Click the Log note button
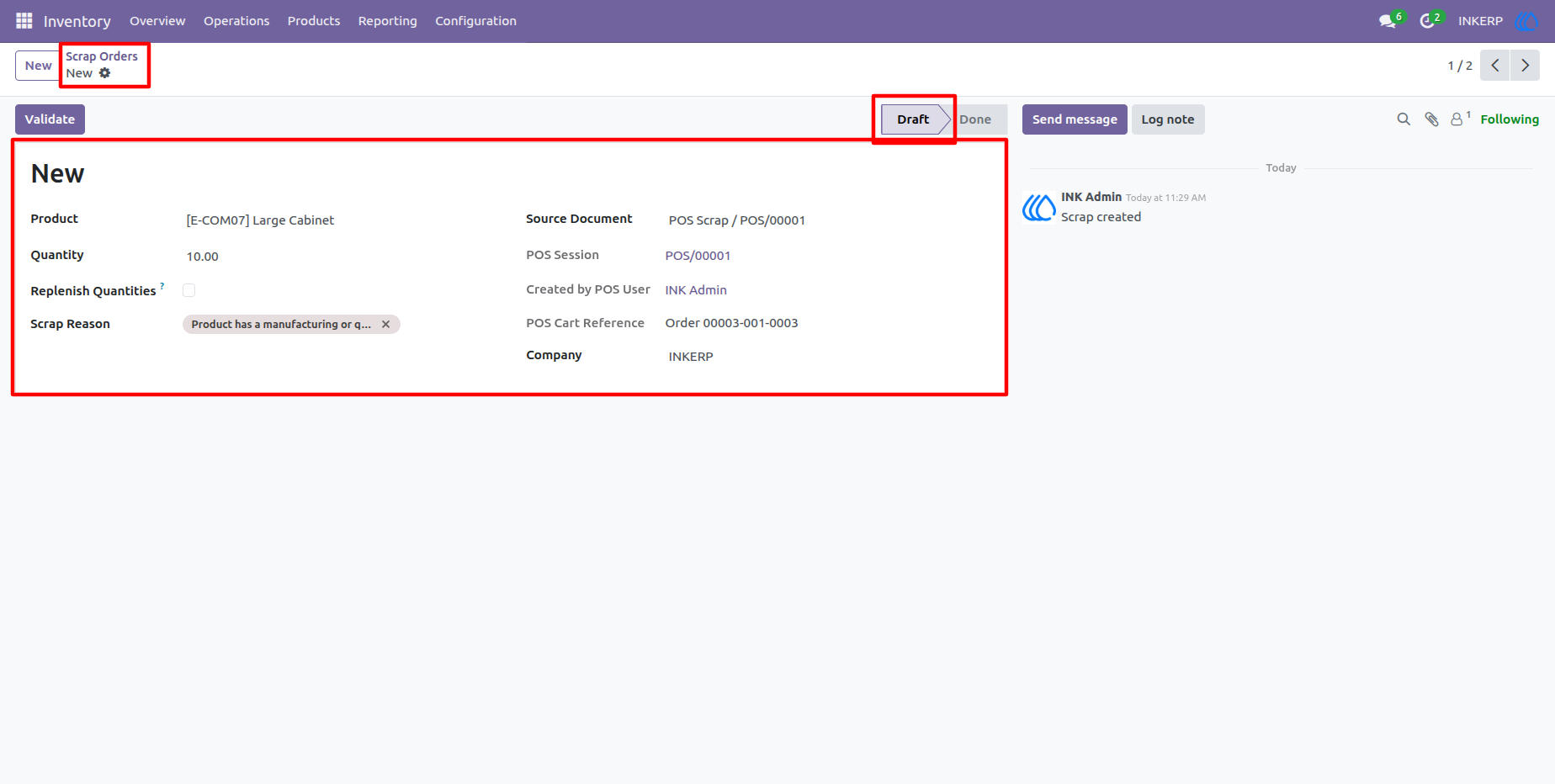Screen dimensions: 1555x784 pyautogui.click(x=1168, y=119)
